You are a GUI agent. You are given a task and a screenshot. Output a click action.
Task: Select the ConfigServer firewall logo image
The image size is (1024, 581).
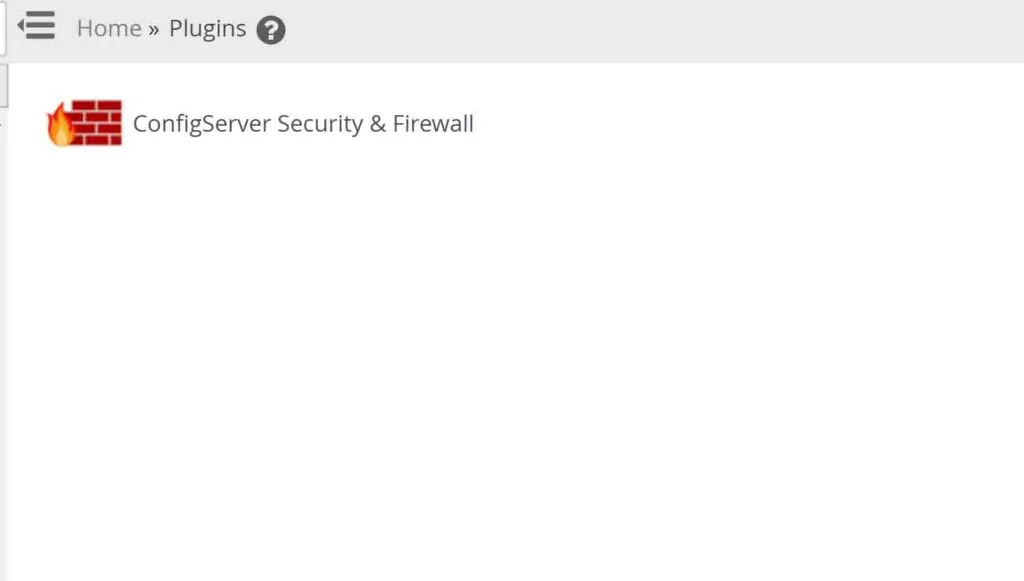point(84,123)
